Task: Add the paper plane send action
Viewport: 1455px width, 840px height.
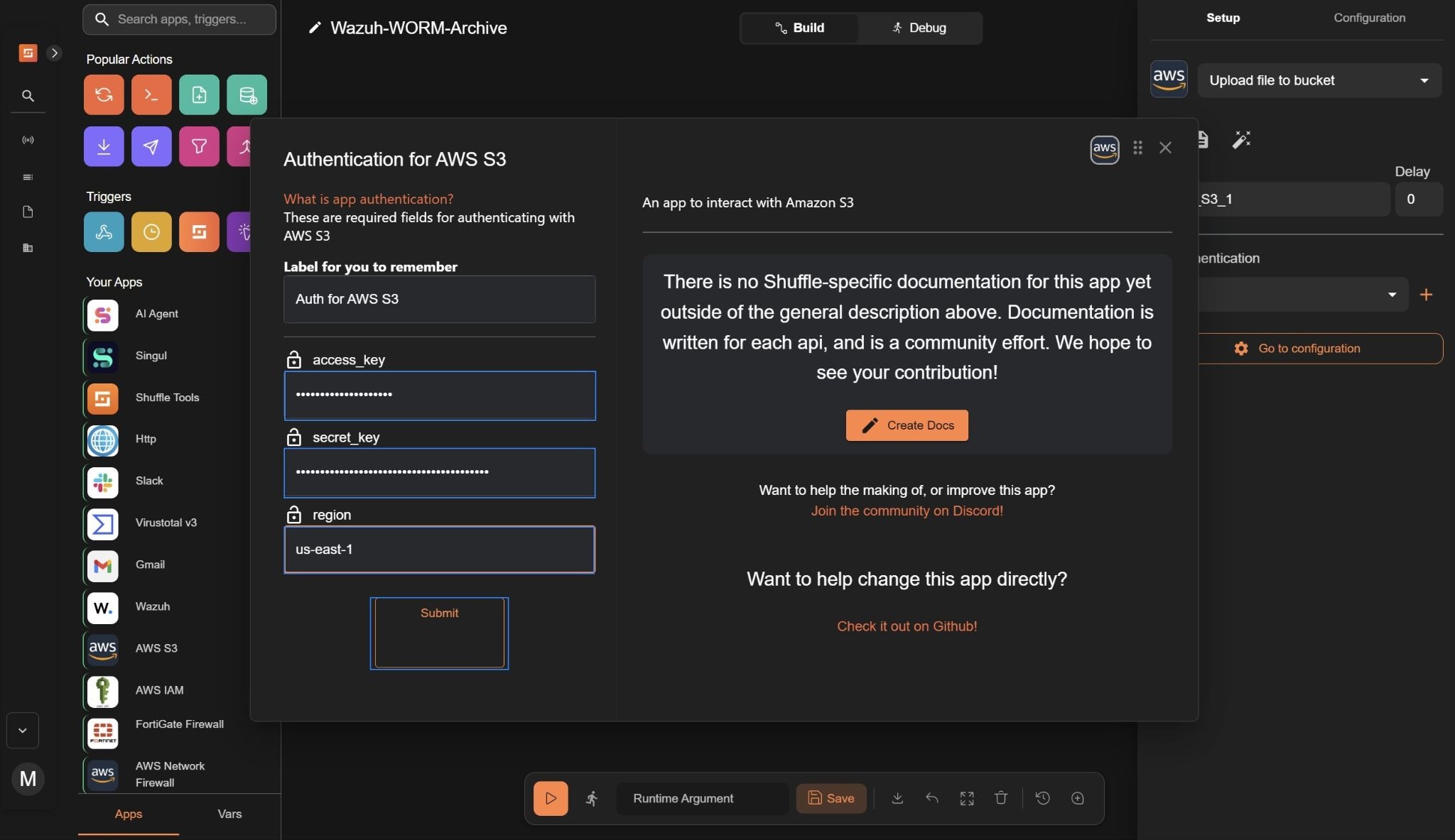Action: 151,146
